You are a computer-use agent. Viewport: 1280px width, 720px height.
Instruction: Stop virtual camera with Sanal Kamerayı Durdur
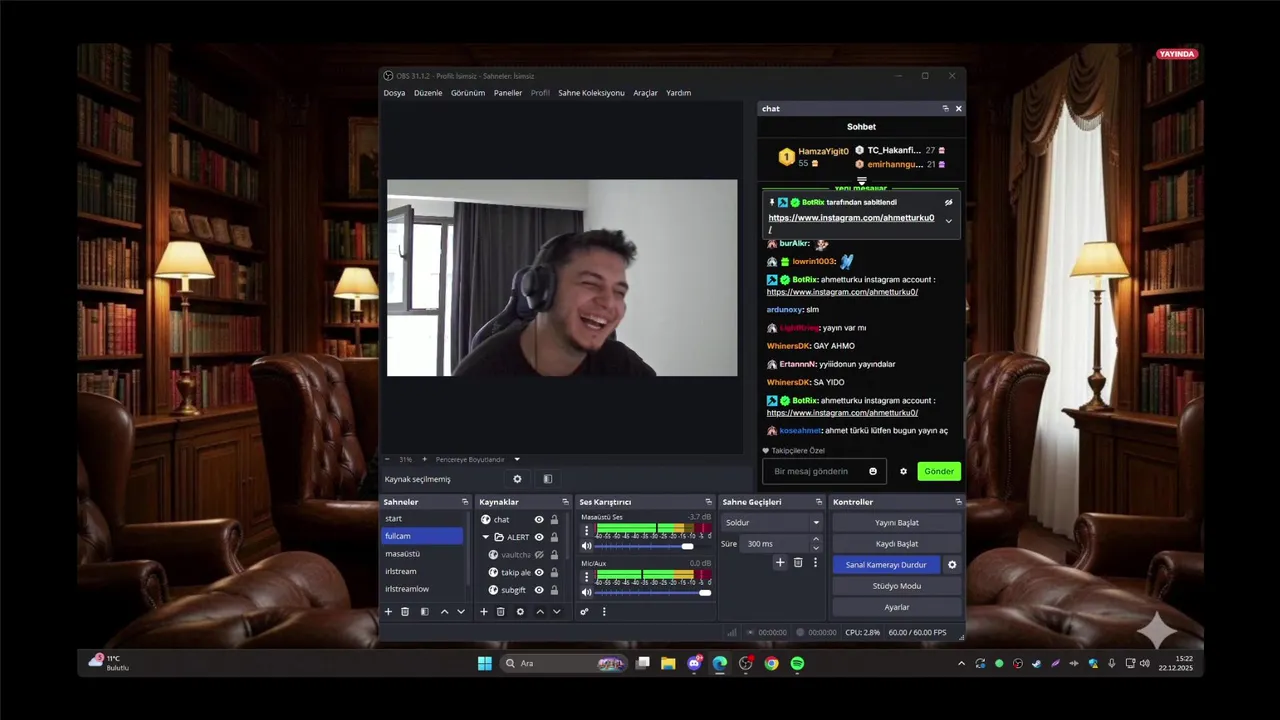pyautogui.click(x=886, y=564)
